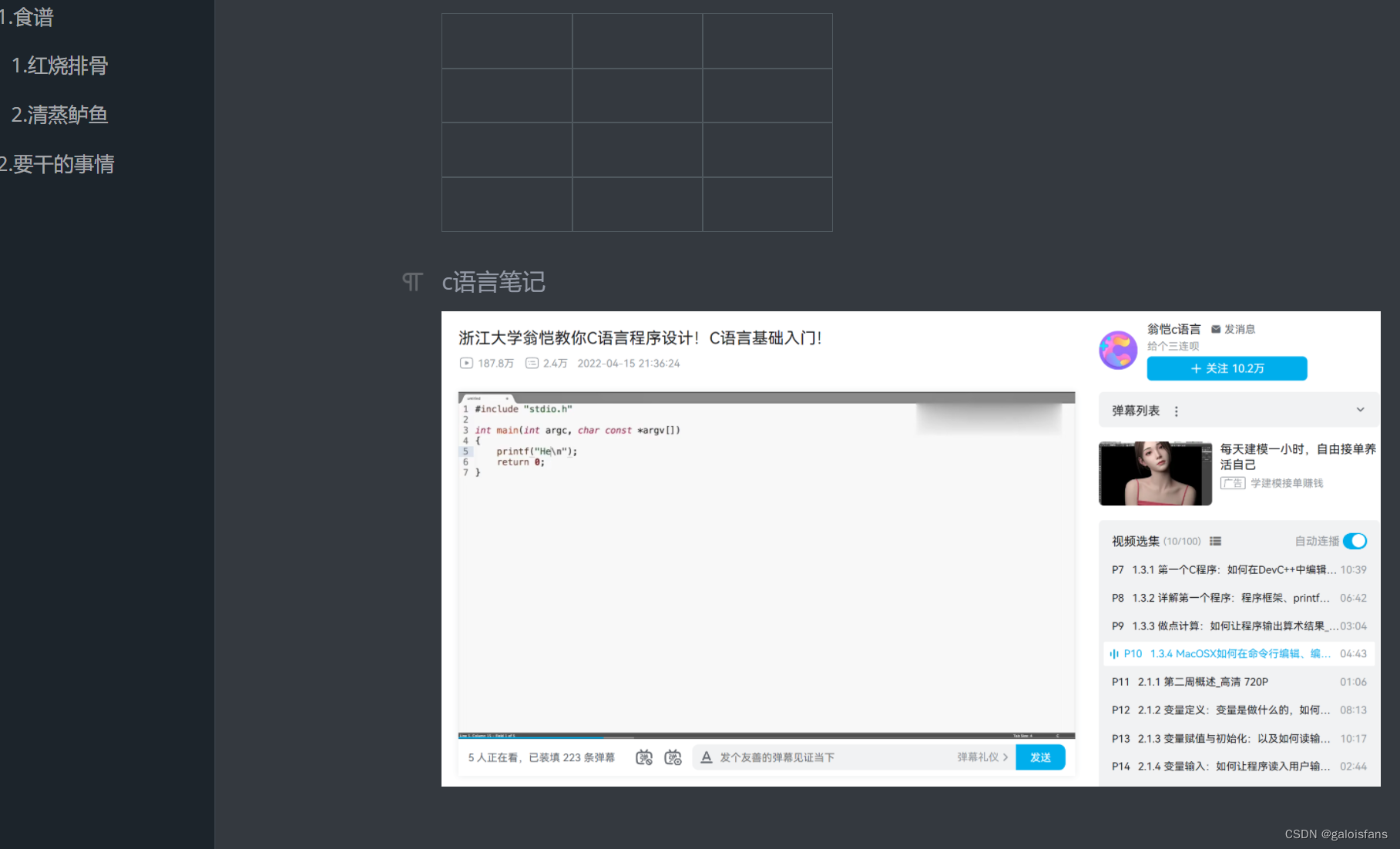This screenshot has height=849, width=1400.
Task: Click the 发送 send button
Action: pos(1041,757)
